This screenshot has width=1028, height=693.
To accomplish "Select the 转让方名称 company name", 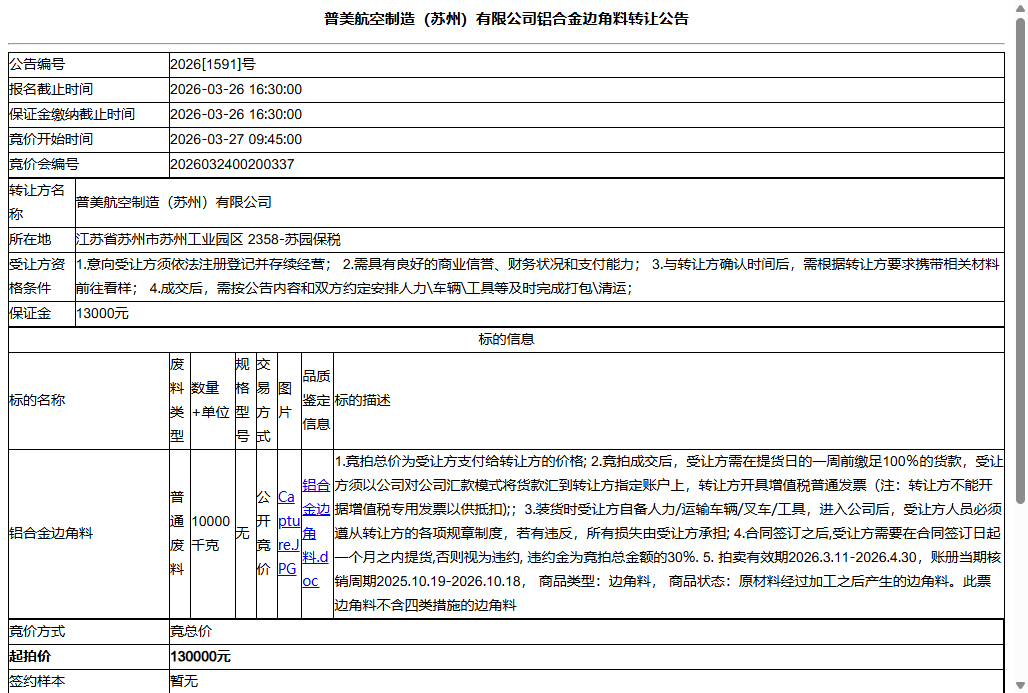I will tap(175, 202).
